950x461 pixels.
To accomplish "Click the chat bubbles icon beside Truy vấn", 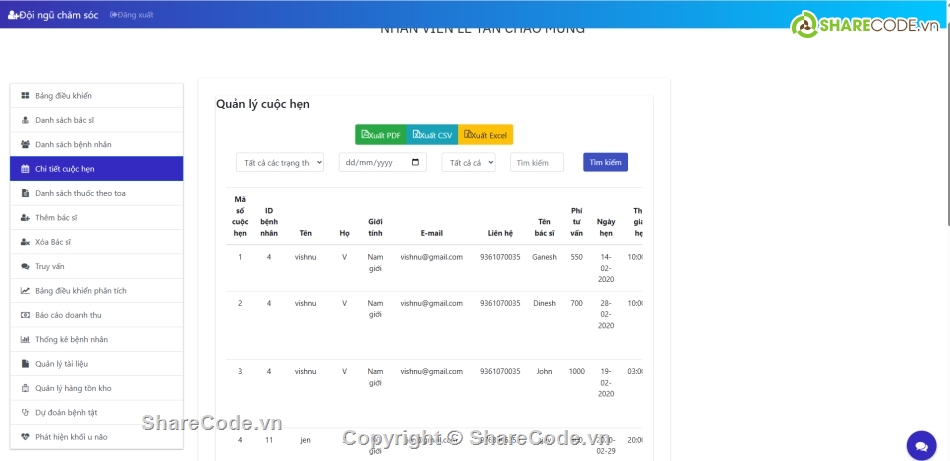I will click(25, 266).
